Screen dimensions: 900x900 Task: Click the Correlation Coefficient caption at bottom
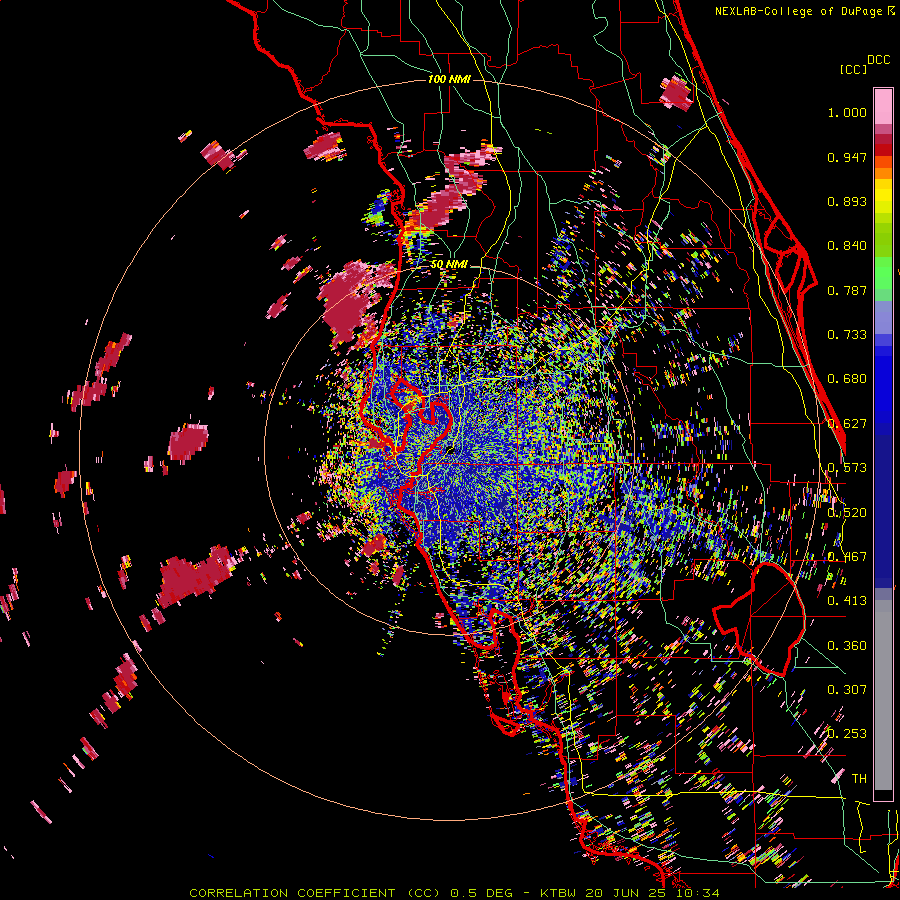[454, 893]
